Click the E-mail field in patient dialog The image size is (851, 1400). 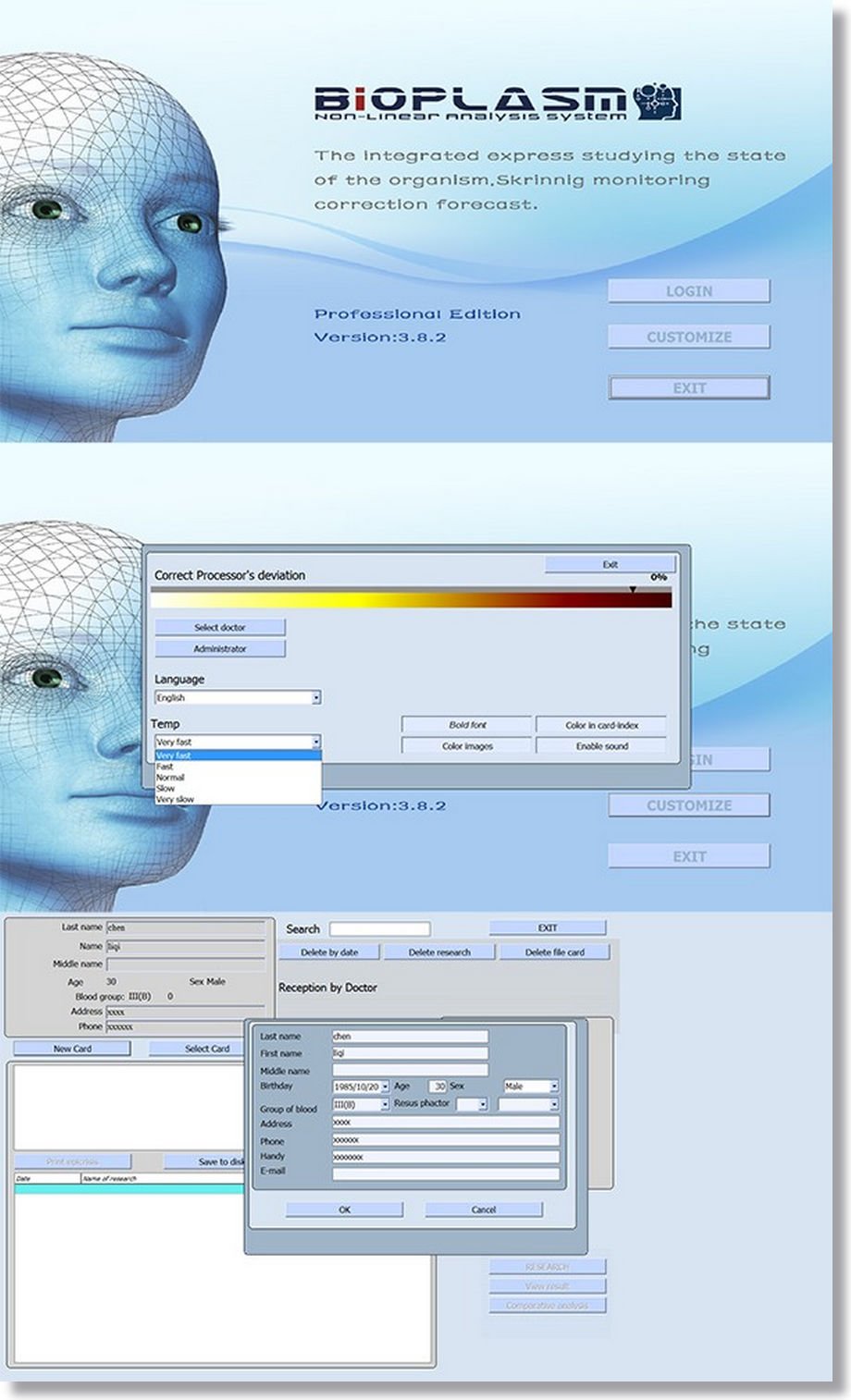(x=446, y=1173)
